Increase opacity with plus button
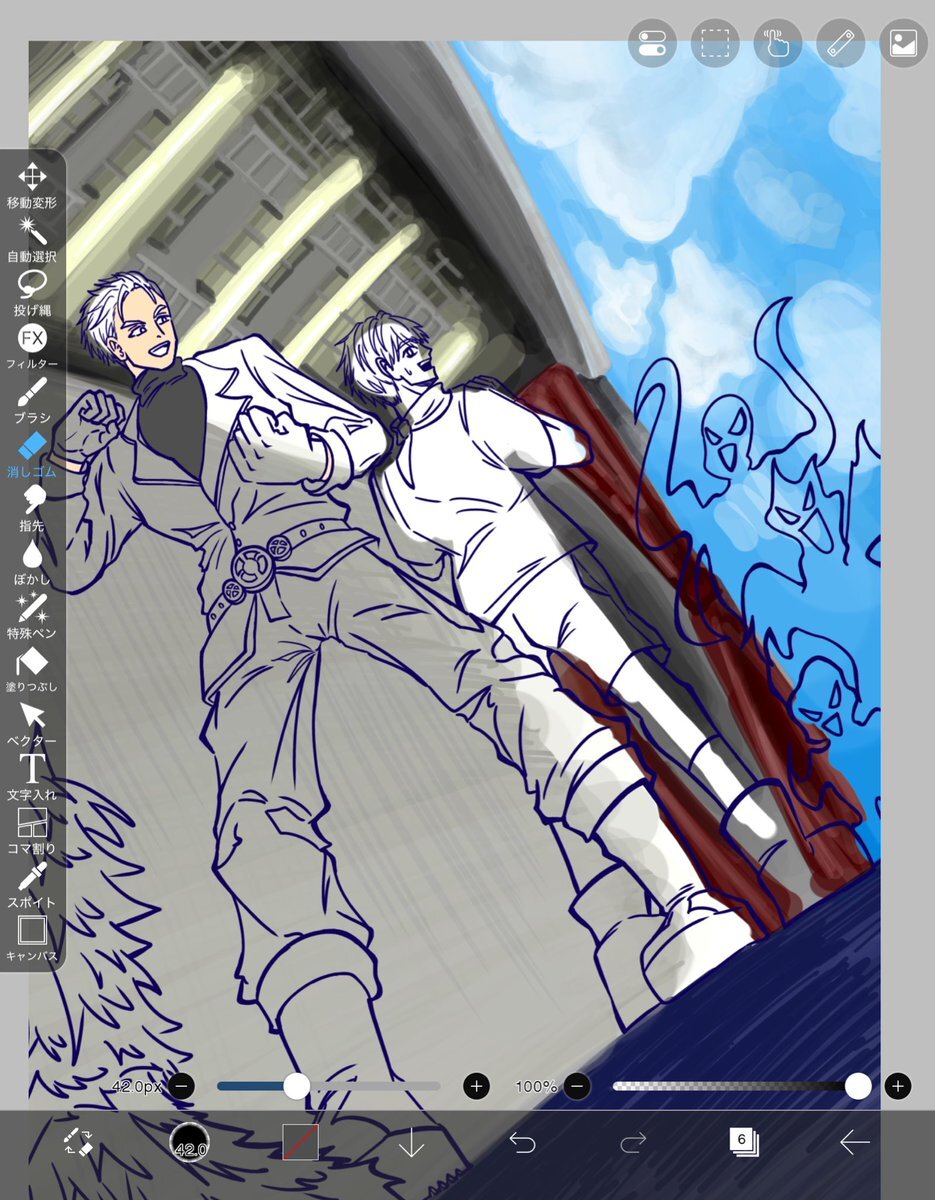Viewport: 935px width, 1200px height. 898,1086
